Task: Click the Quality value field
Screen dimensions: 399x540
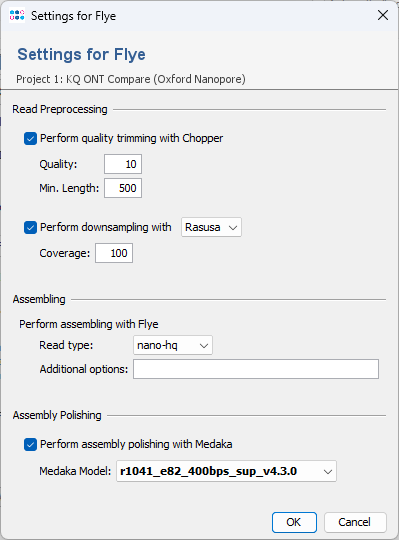Action: coord(123,164)
